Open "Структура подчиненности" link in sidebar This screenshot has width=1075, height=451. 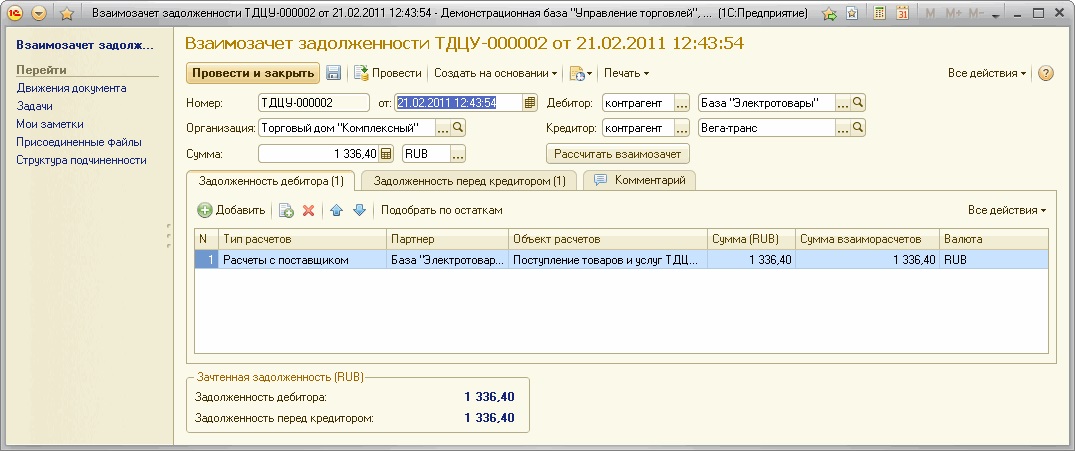[x=82, y=160]
